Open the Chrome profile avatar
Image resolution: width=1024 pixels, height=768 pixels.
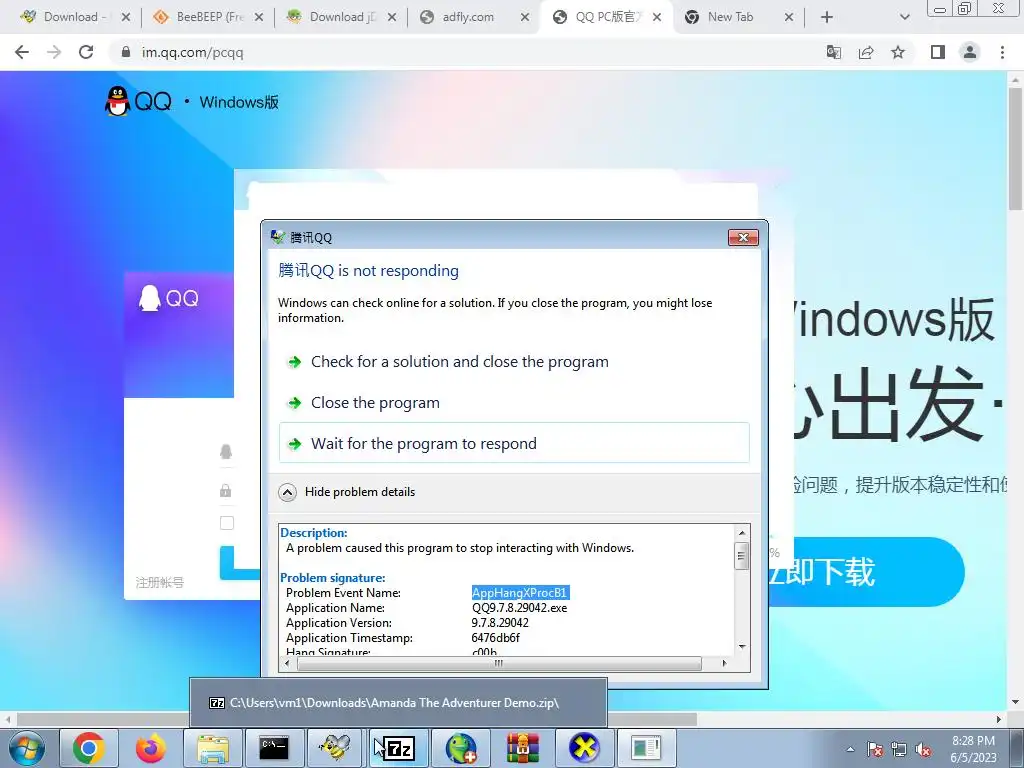[970, 52]
